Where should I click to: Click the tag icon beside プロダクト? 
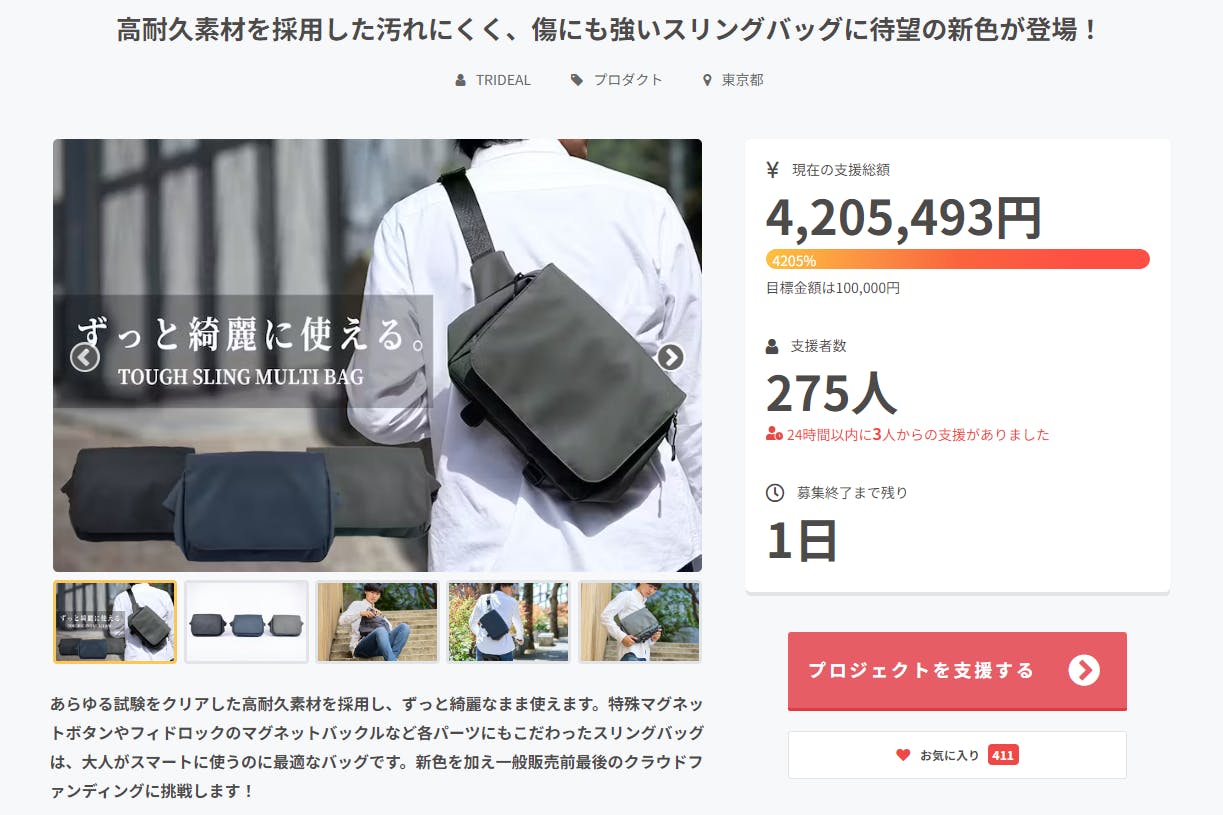pos(577,80)
